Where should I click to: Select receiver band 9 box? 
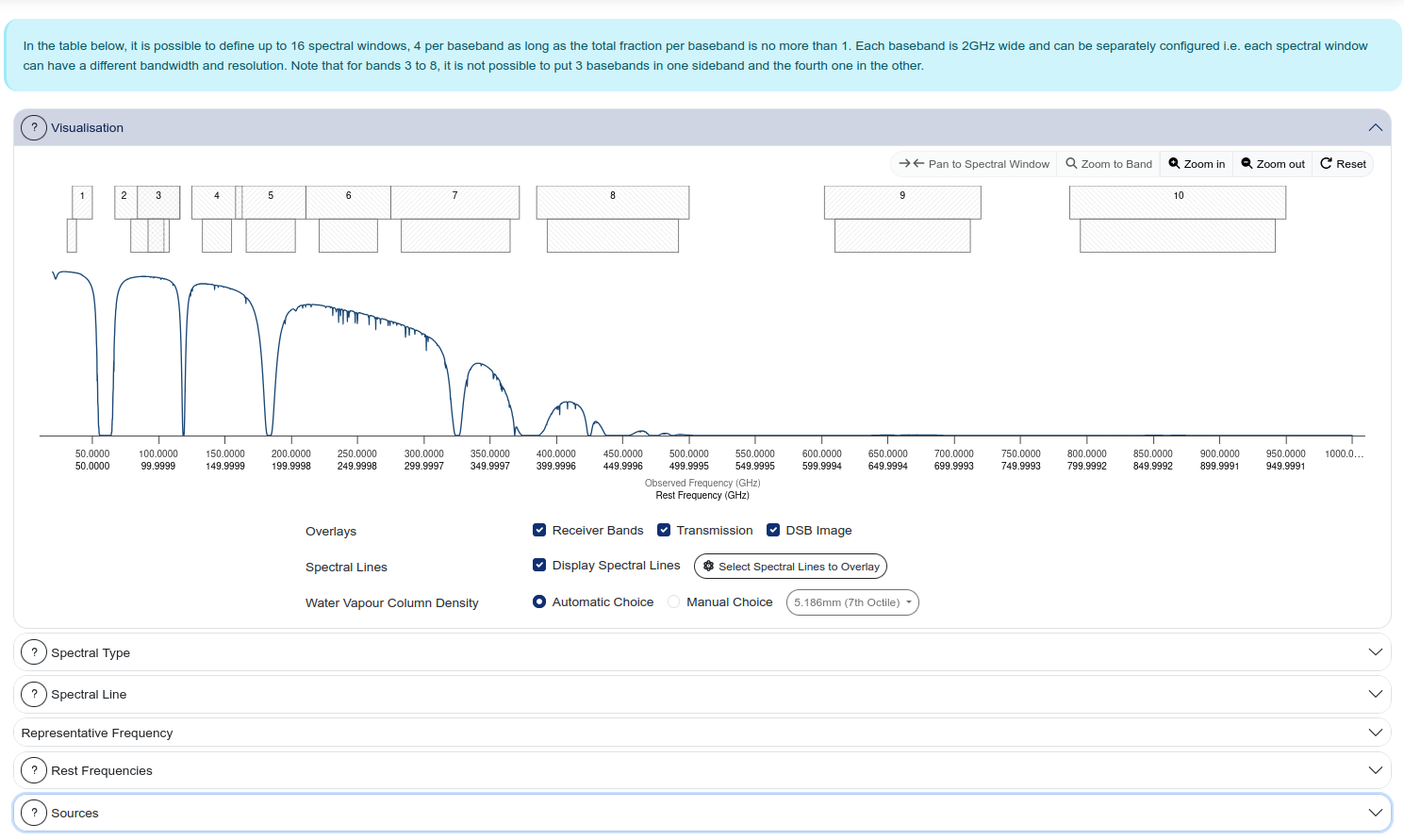click(902, 202)
